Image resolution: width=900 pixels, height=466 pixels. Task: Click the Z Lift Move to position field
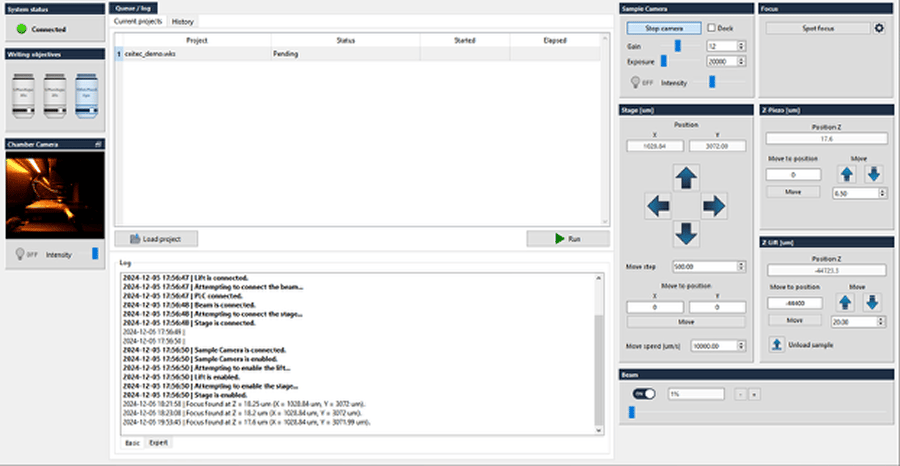click(x=795, y=303)
